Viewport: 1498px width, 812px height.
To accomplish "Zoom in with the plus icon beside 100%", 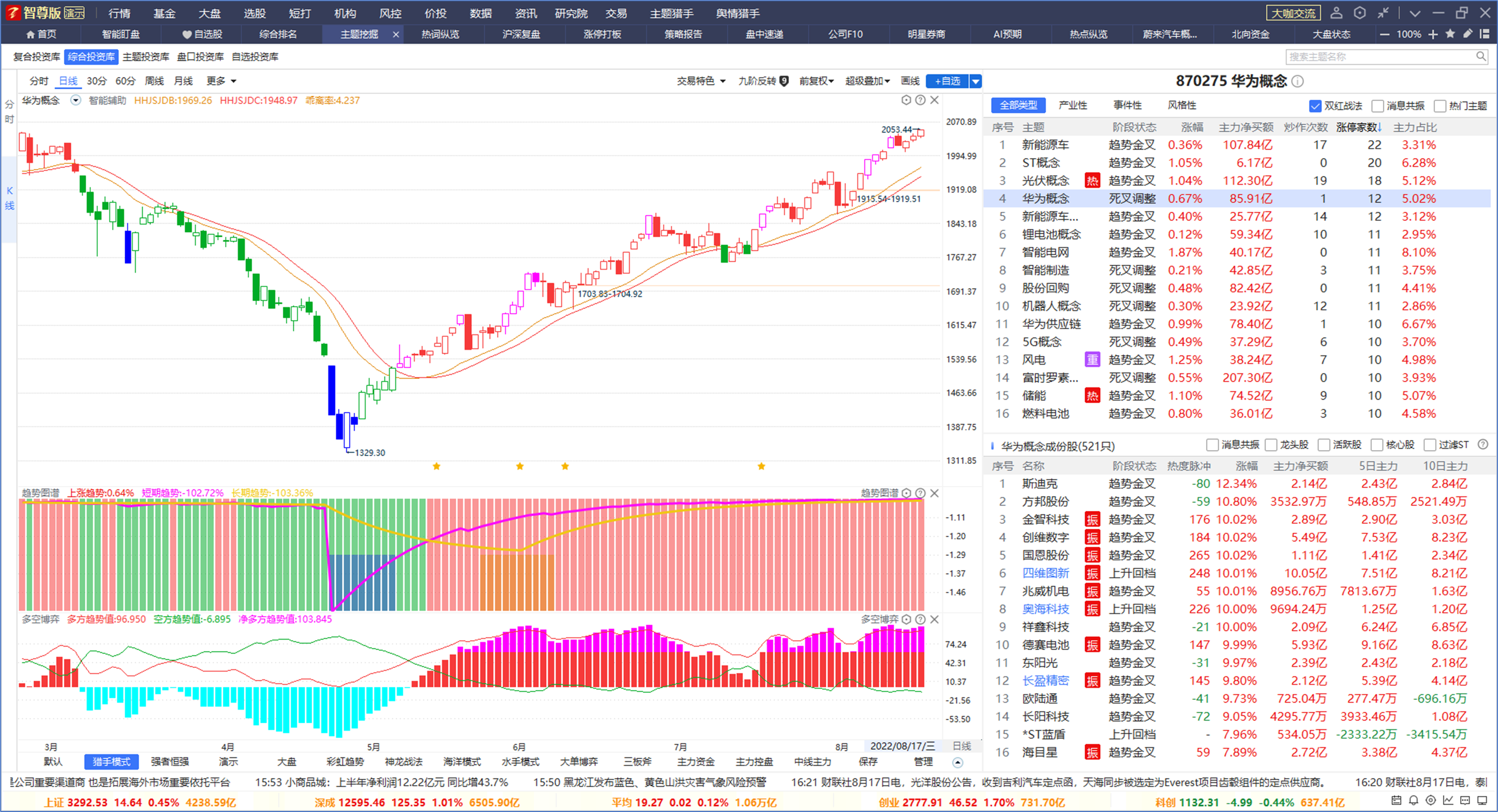I will pos(1434,34).
